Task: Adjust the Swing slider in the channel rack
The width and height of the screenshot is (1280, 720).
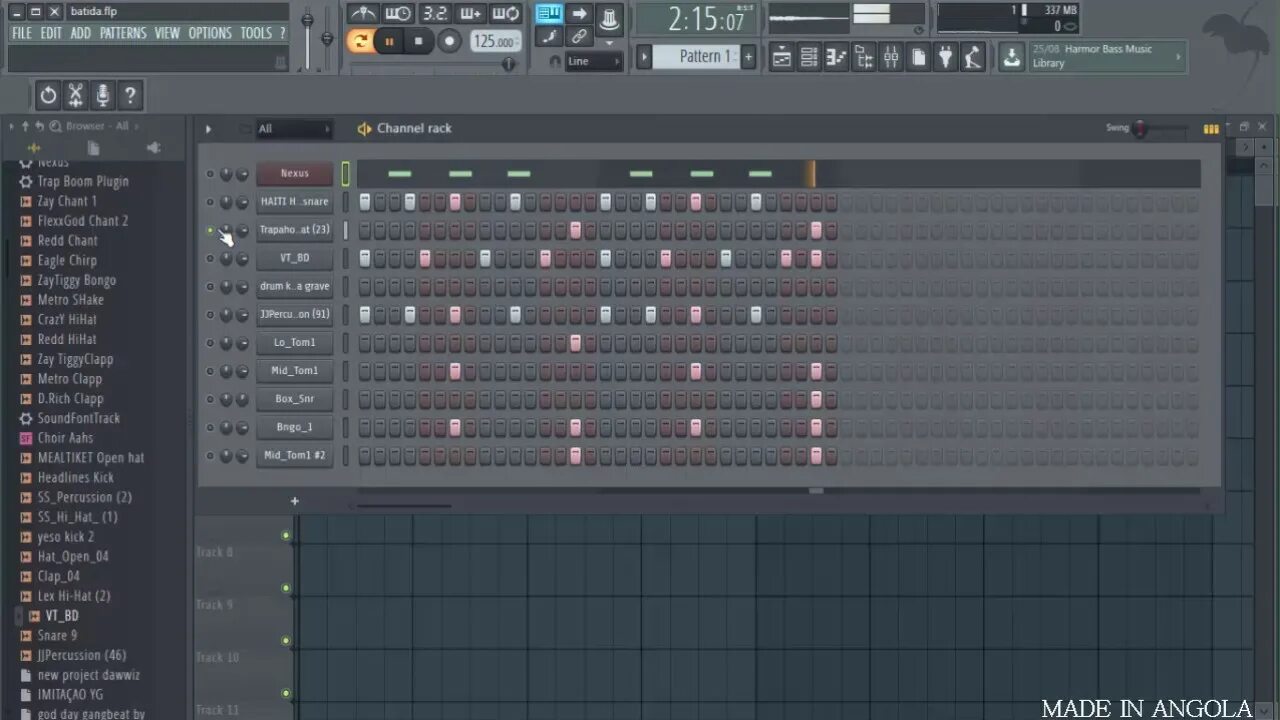Action: 1140,128
